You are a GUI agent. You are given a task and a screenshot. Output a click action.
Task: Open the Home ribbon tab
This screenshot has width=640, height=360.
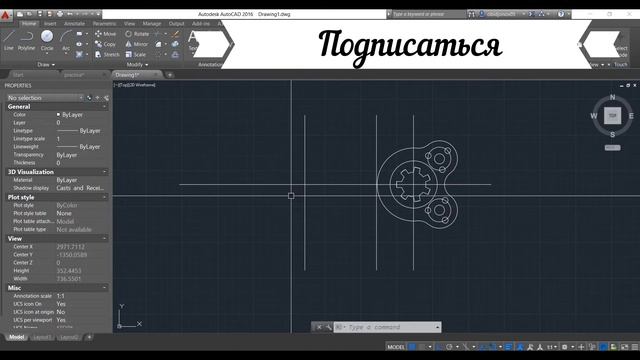click(x=29, y=24)
